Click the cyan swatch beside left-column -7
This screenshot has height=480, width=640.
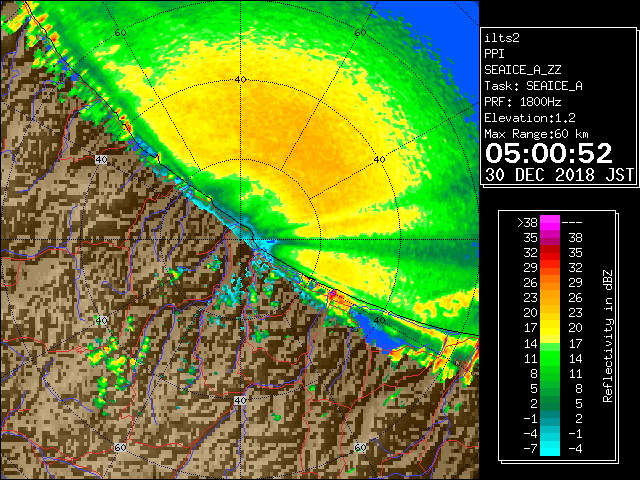(x=550, y=448)
